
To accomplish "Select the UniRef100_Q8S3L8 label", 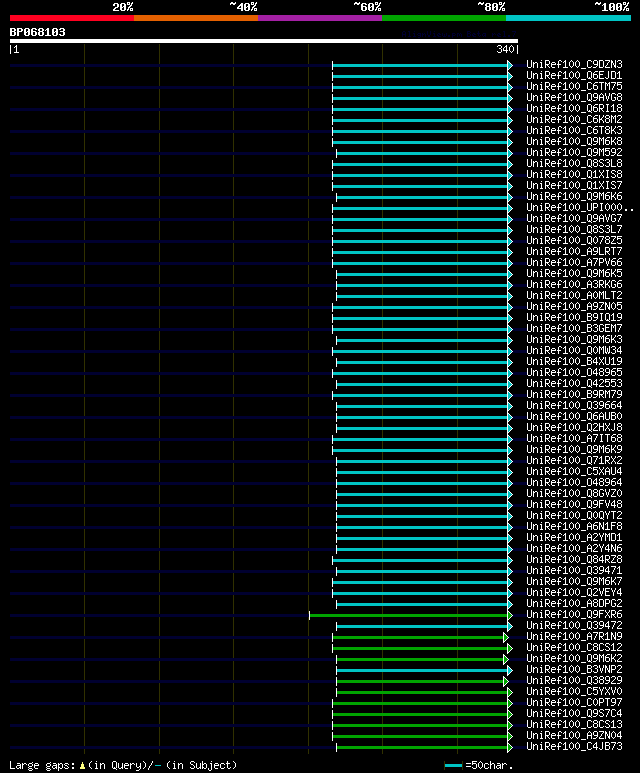I will click(x=574, y=163).
